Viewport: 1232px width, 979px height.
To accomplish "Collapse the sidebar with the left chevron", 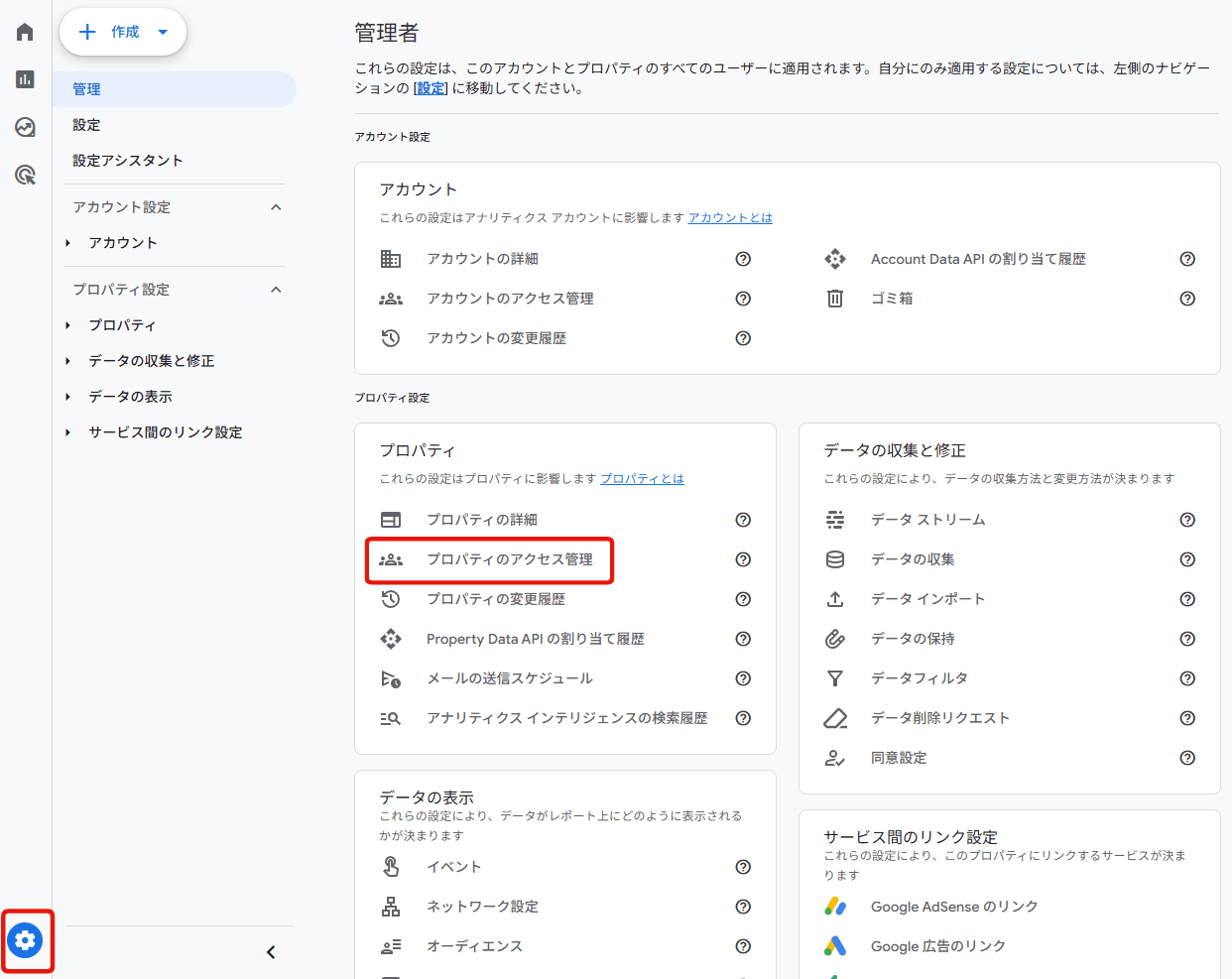I will tap(271, 952).
